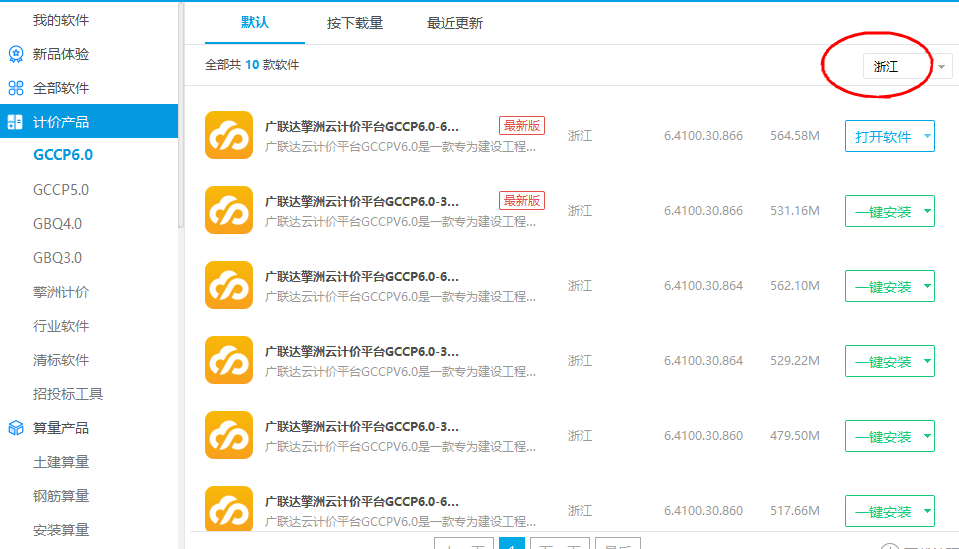The height and width of the screenshot is (549, 959).
Task: Expand the install options arrow for the 531.16M package
Action: 927,211
